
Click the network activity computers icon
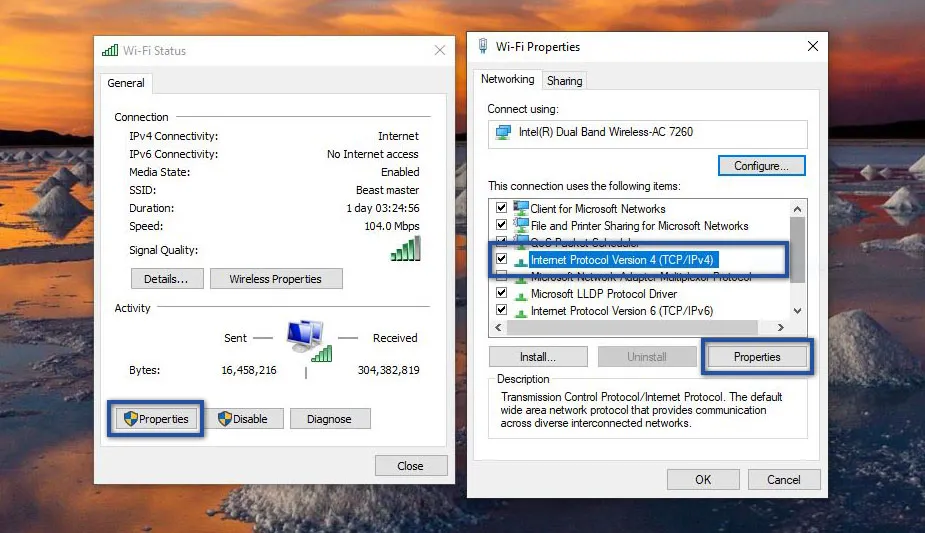[x=309, y=341]
